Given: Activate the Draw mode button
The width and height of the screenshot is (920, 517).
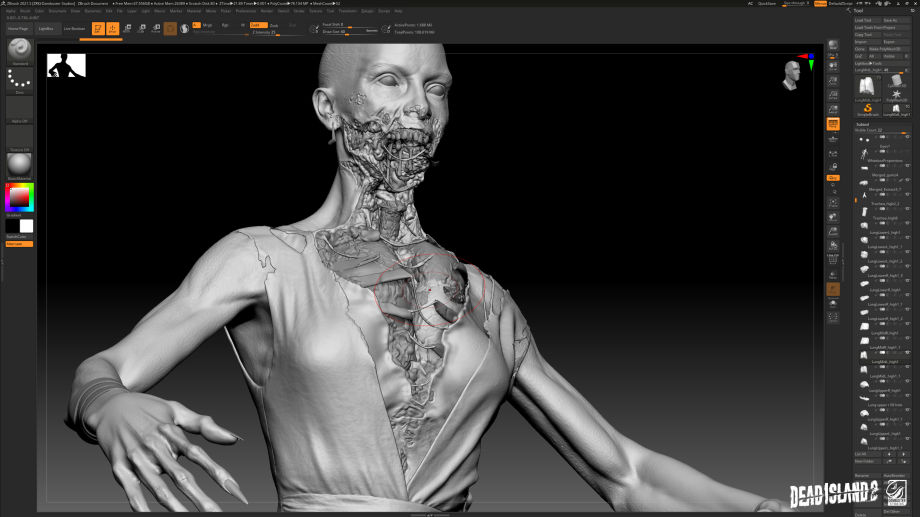Looking at the screenshot, I should click(x=113, y=28).
